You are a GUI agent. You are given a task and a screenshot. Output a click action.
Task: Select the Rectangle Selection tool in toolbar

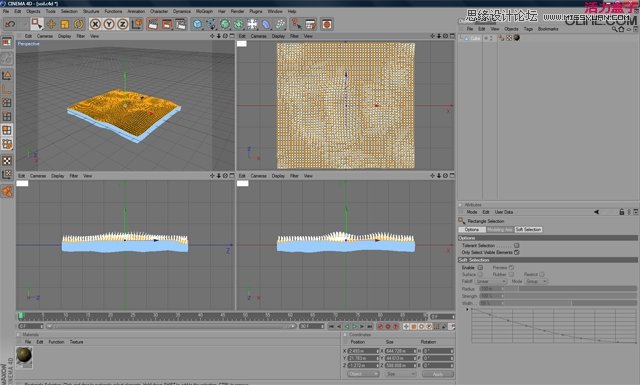click(37, 24)
